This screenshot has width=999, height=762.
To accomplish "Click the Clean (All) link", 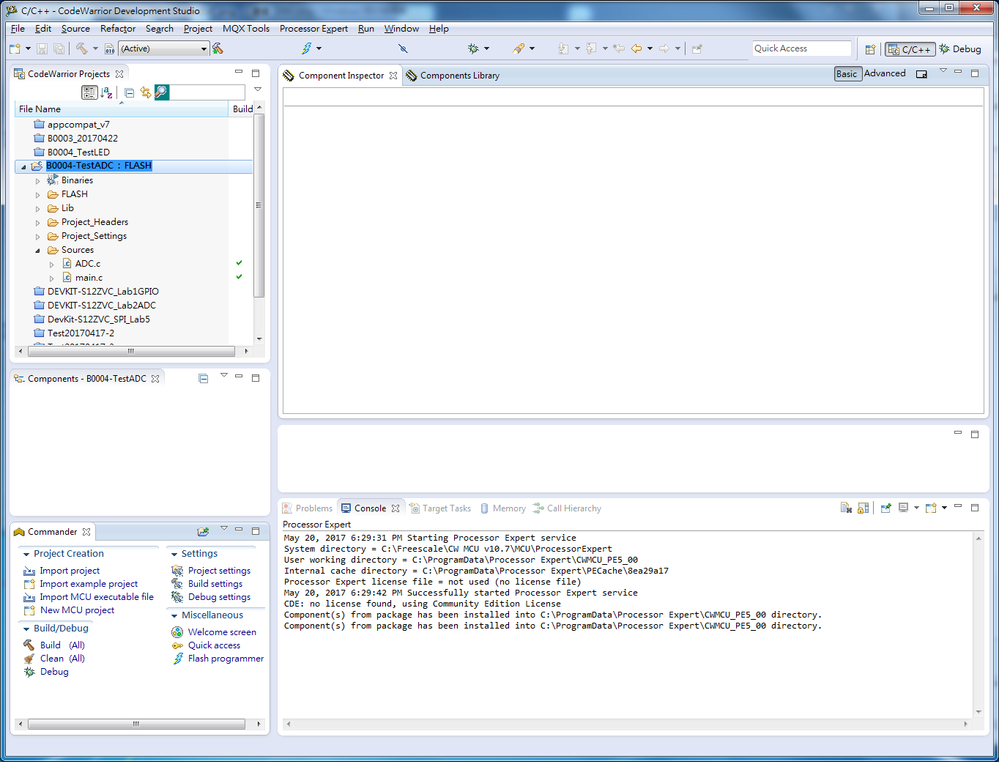I will point(62,659).
